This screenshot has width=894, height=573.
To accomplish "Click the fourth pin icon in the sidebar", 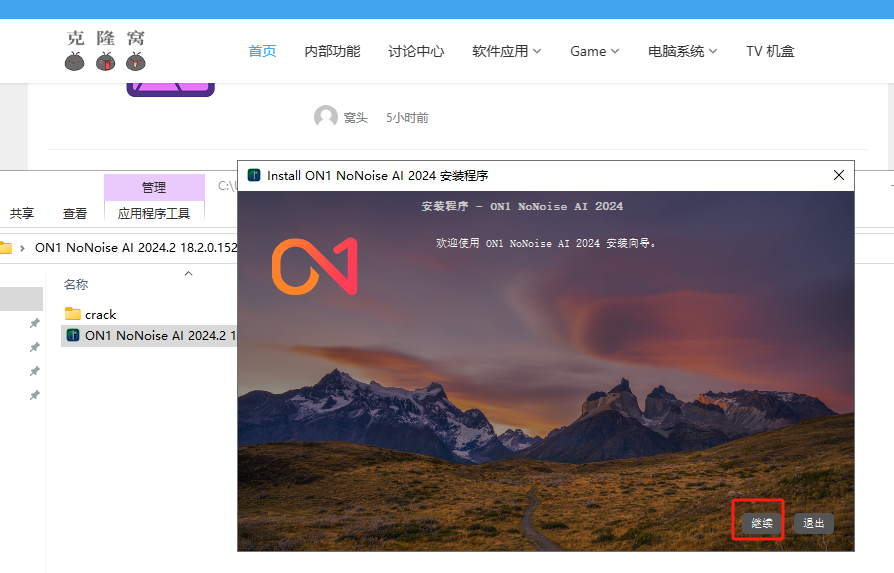I will (x=35, y=395).
